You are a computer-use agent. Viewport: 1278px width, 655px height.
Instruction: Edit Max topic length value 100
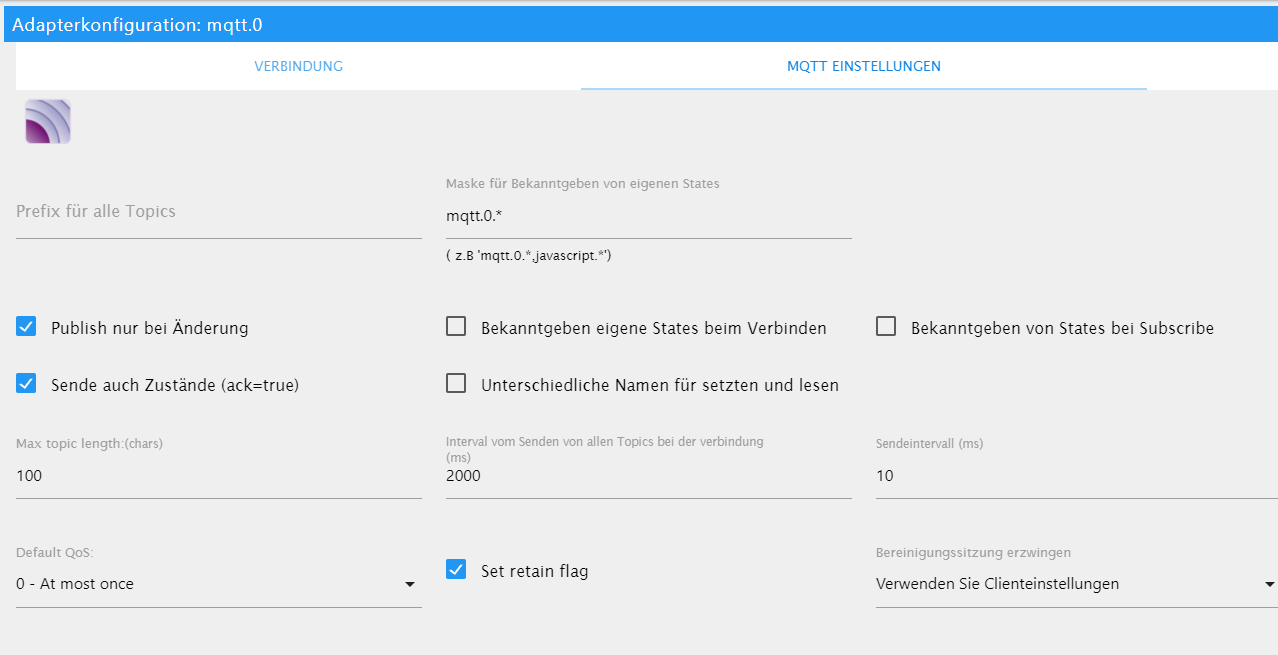219,476
